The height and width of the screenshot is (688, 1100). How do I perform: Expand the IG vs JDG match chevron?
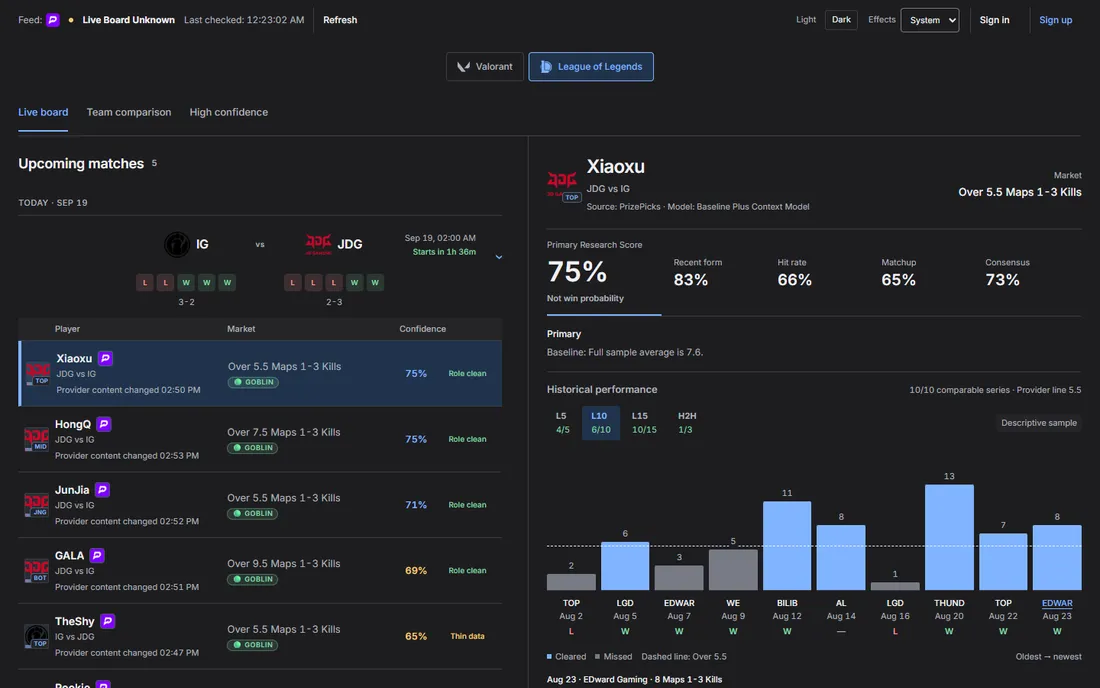pos(499,257)
